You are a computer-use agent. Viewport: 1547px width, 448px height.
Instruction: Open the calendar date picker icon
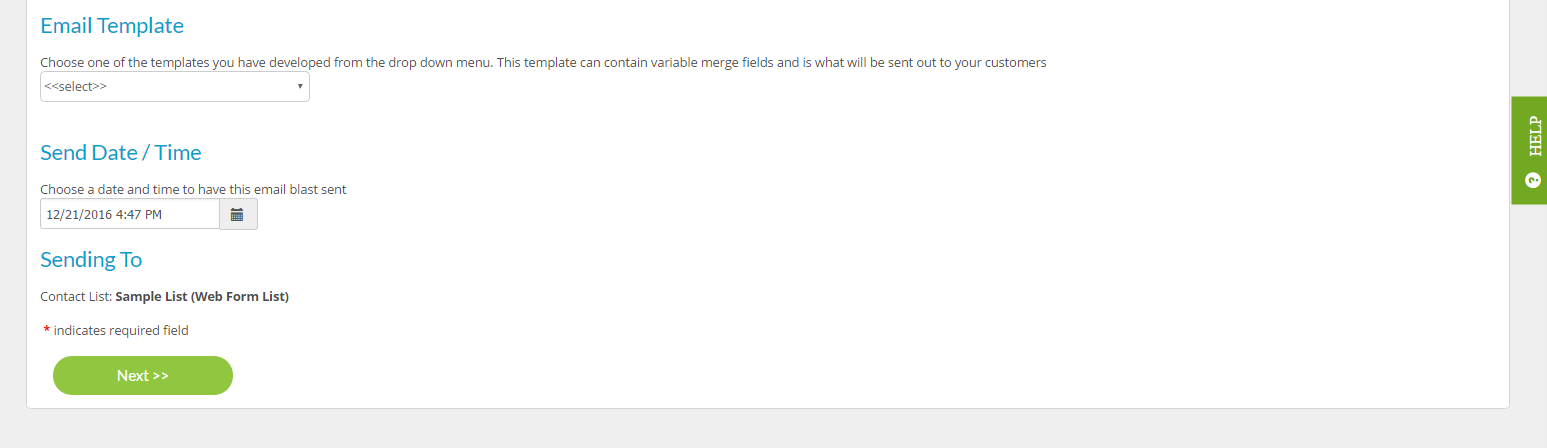(x=238, y=214)
